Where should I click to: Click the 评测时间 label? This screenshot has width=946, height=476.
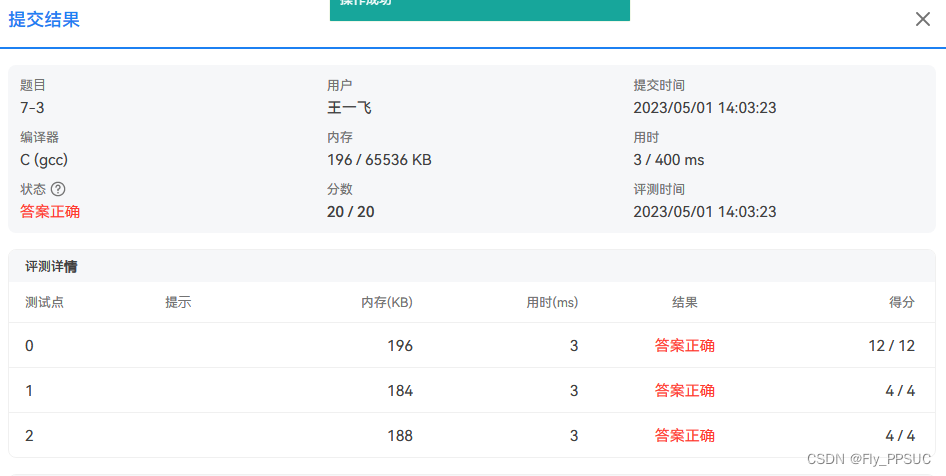(659, 189)
